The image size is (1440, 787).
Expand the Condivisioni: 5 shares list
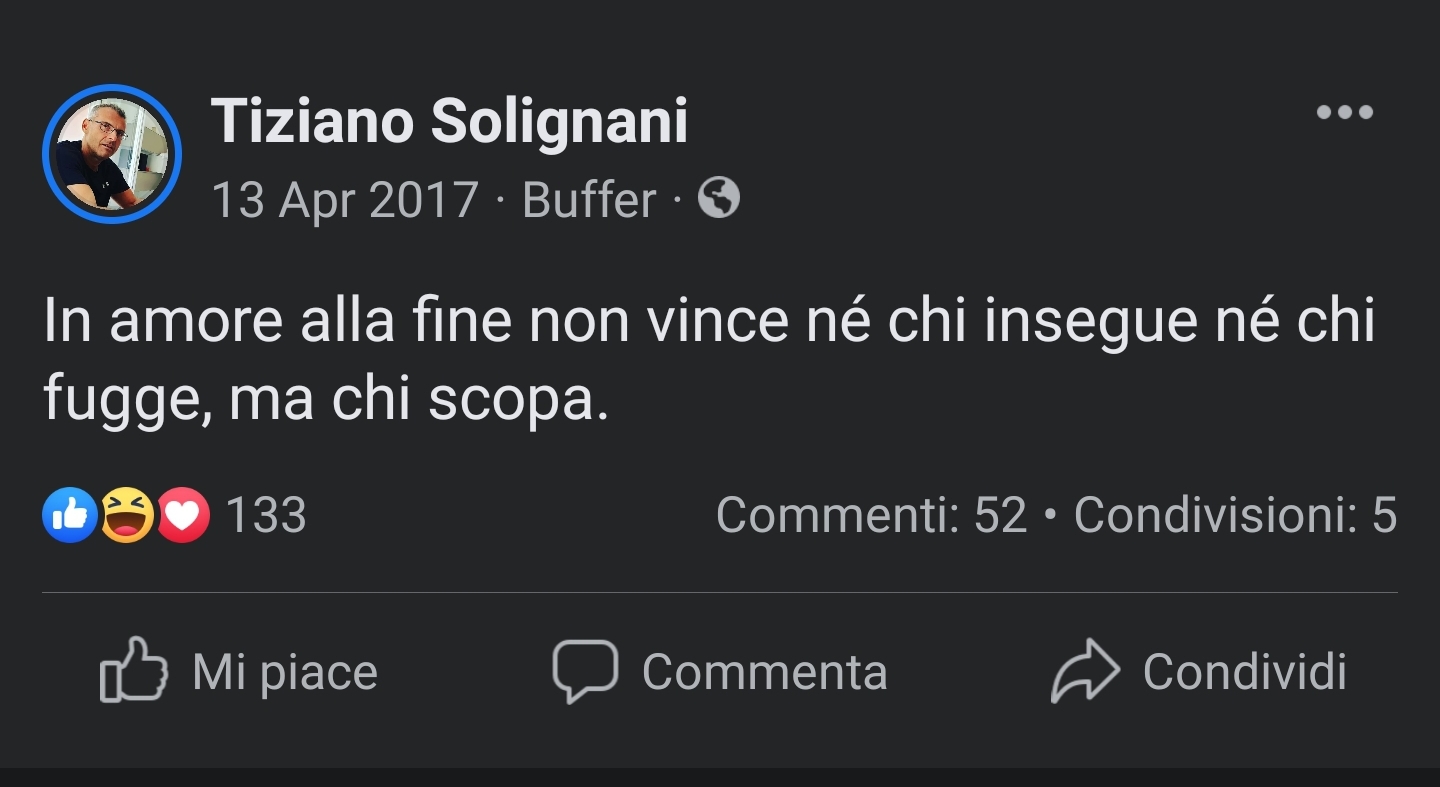1235,516
